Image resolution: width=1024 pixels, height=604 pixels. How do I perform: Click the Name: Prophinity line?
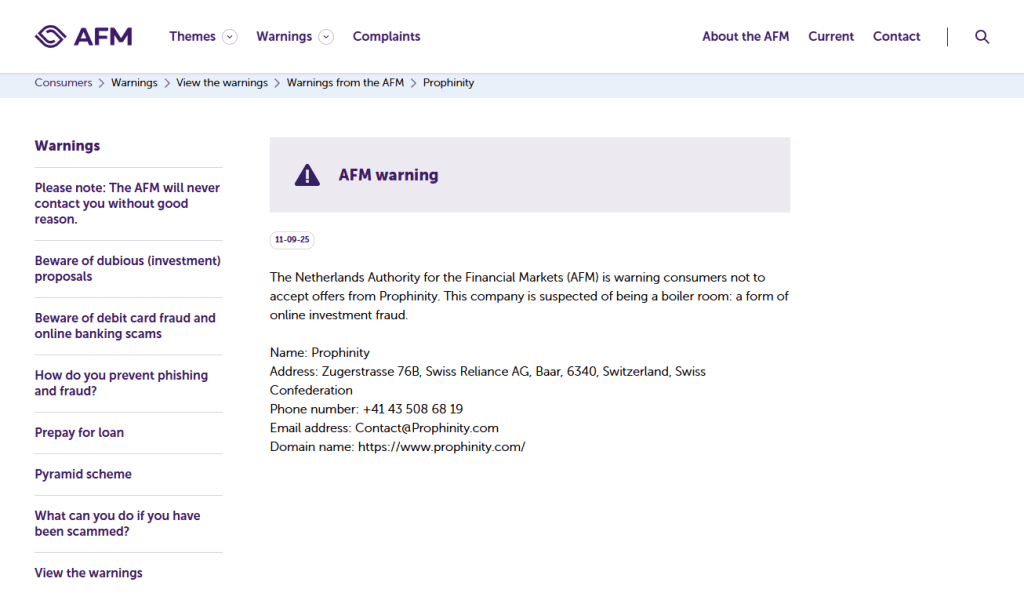(319, 353)
